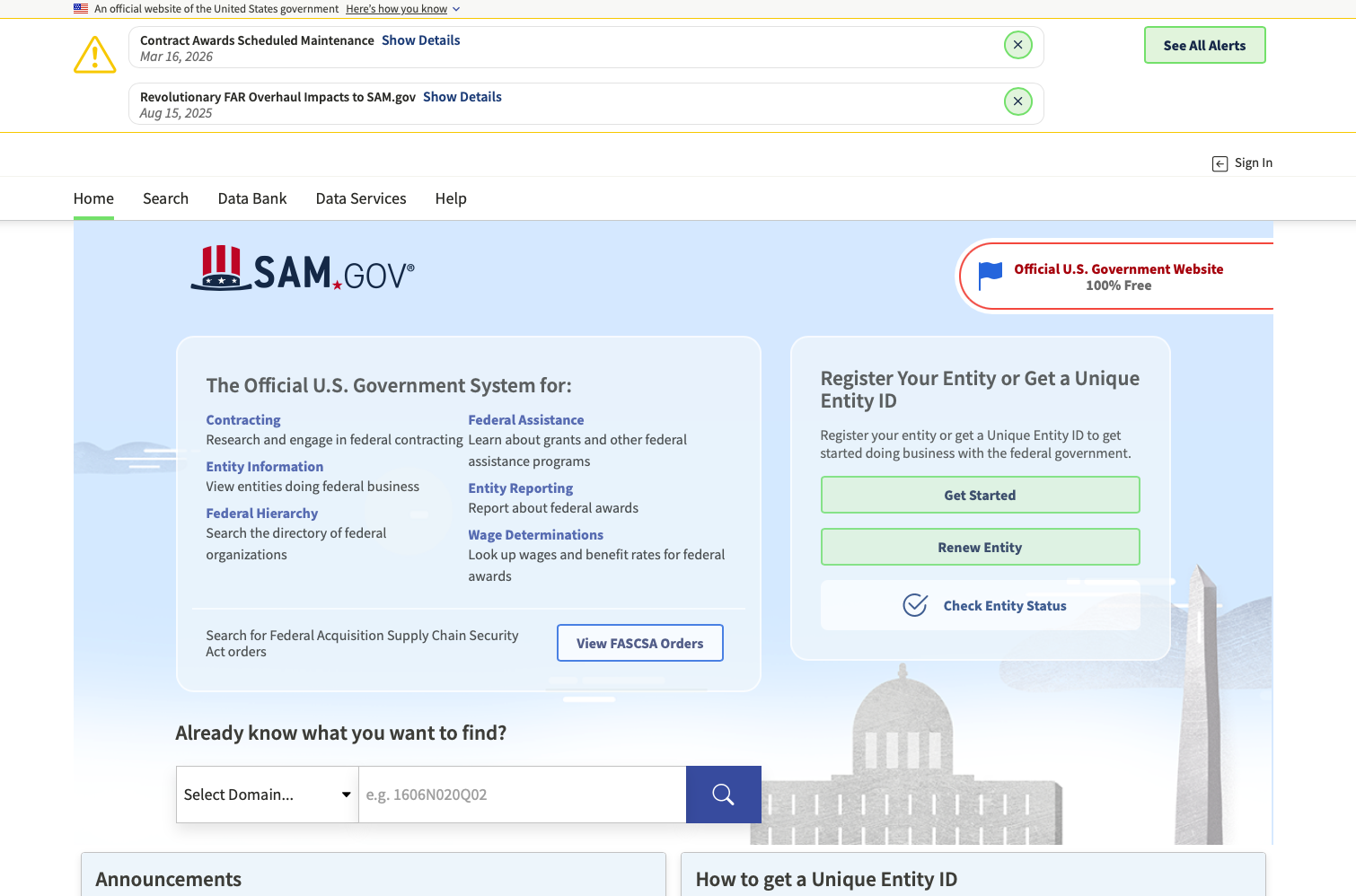Open the Entity Reporting link
The width and height of the screenshot is (1356, 896).
point(521,488)
